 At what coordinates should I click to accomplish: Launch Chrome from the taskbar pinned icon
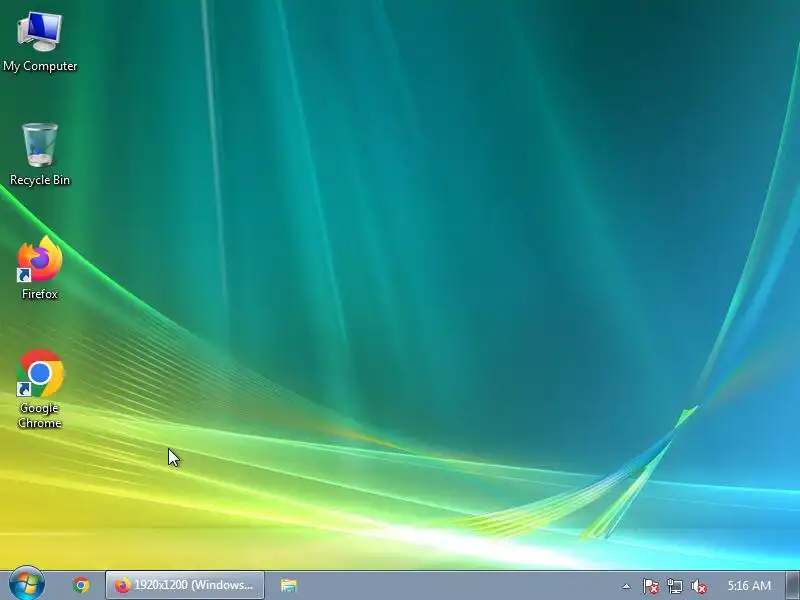point(81,585)
